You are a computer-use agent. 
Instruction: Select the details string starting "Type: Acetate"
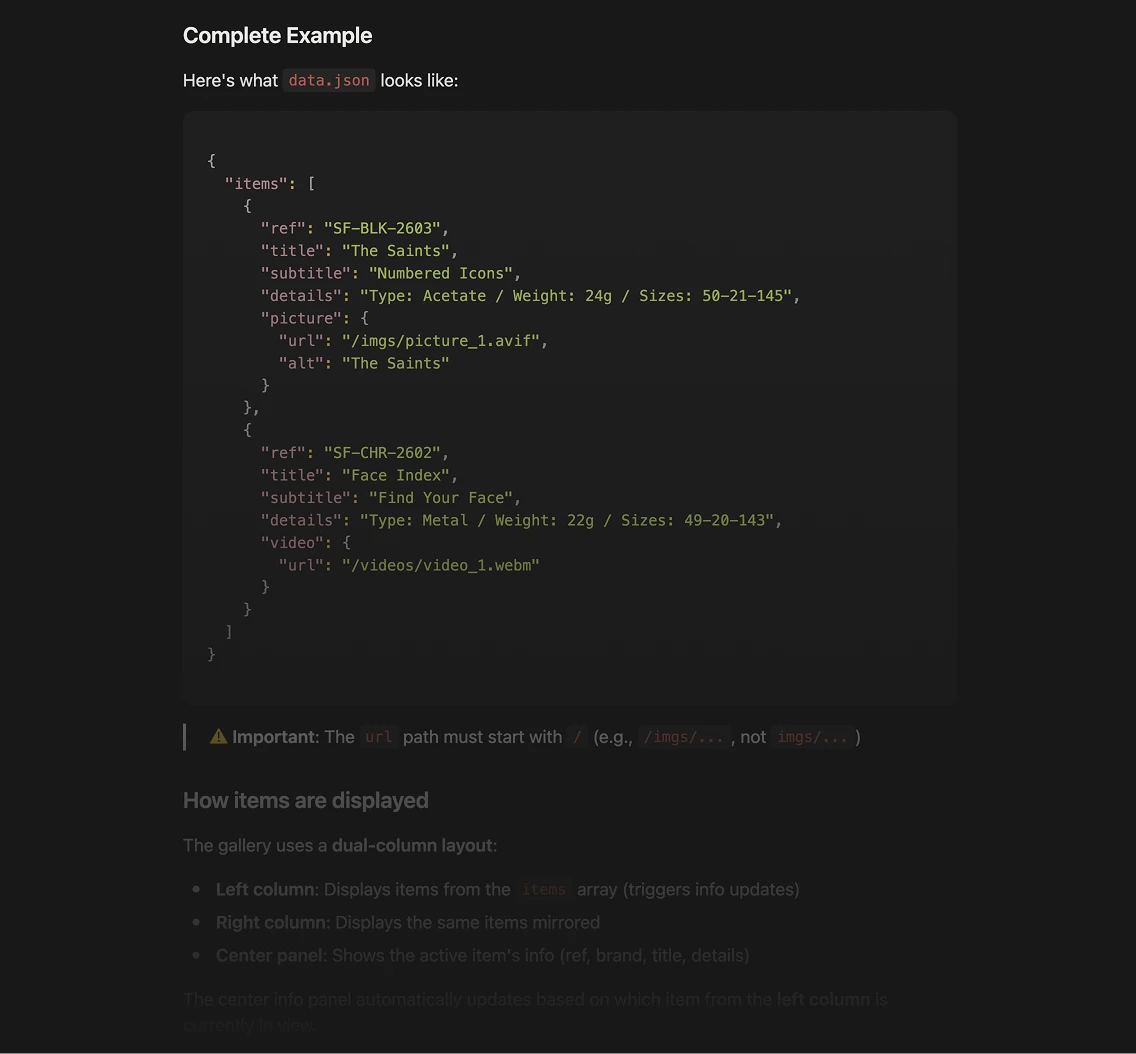(576, 296)
